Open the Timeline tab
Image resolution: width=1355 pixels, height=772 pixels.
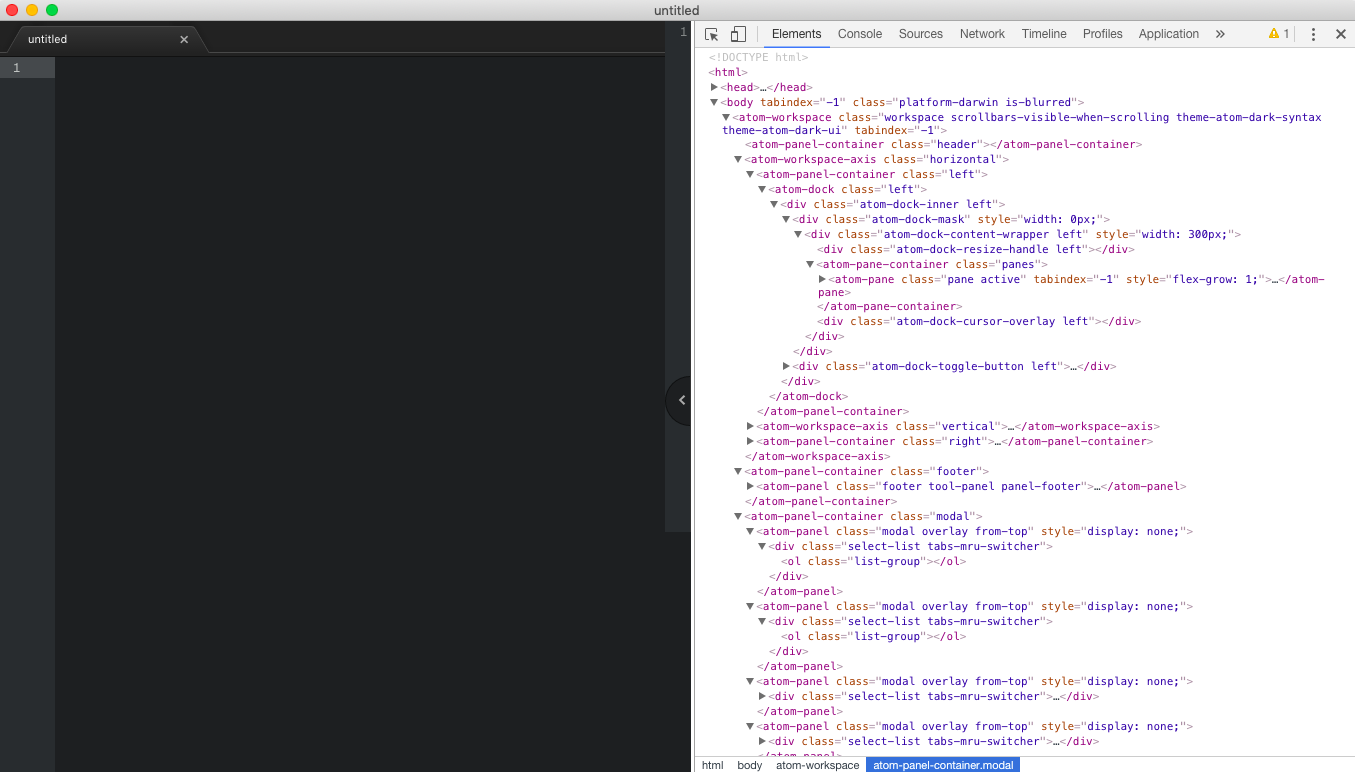[x=1044, y=34]
